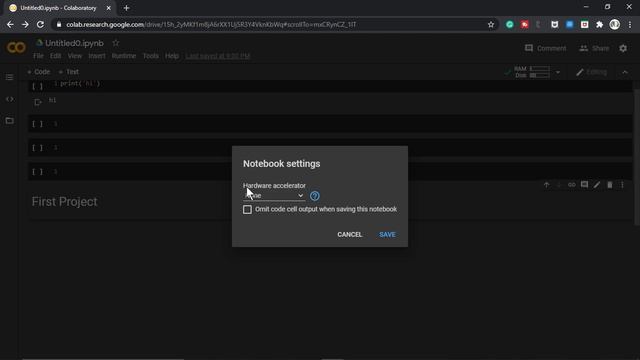This screenshot has height=360, width=640.
Task: Click the Last saved link
Action: (x=218, y=56)
